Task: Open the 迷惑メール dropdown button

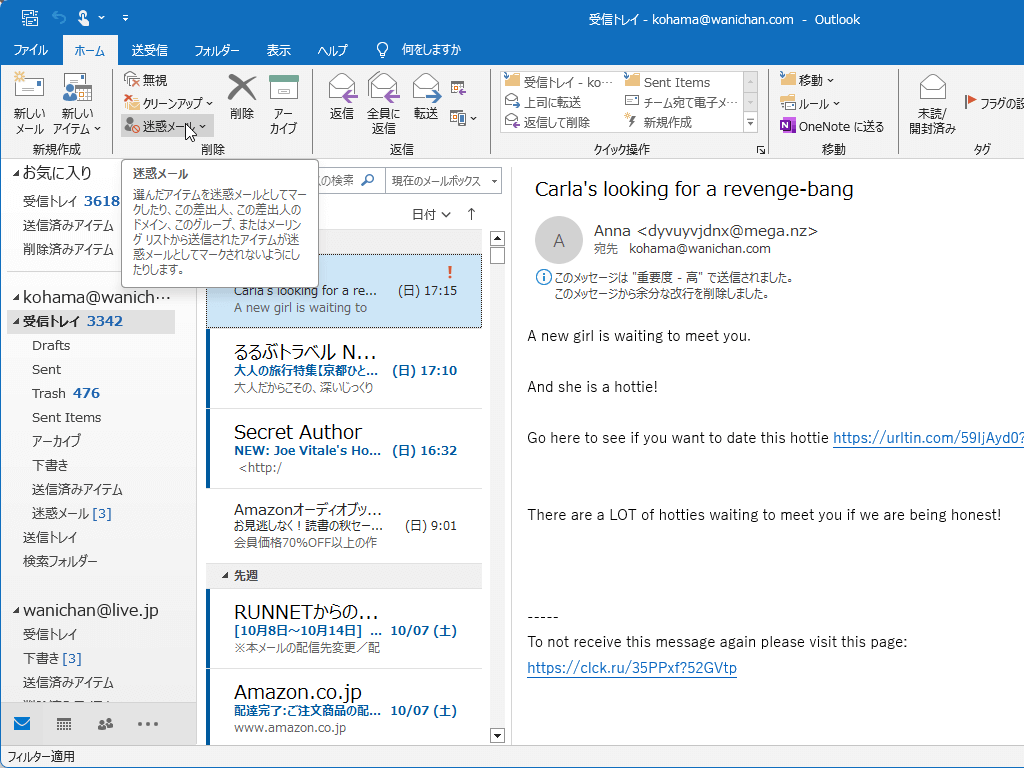Action: tap(167, 126)
